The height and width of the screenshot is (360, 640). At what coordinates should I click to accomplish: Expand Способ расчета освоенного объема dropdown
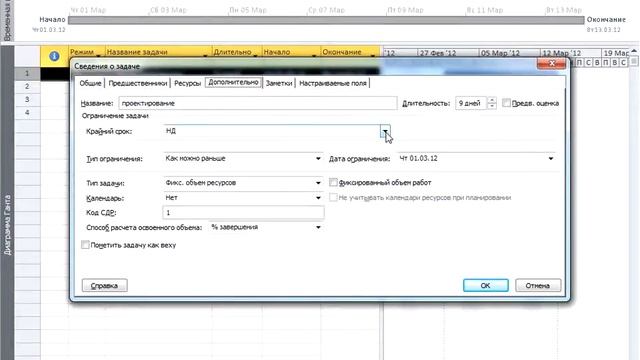point(318,227)
